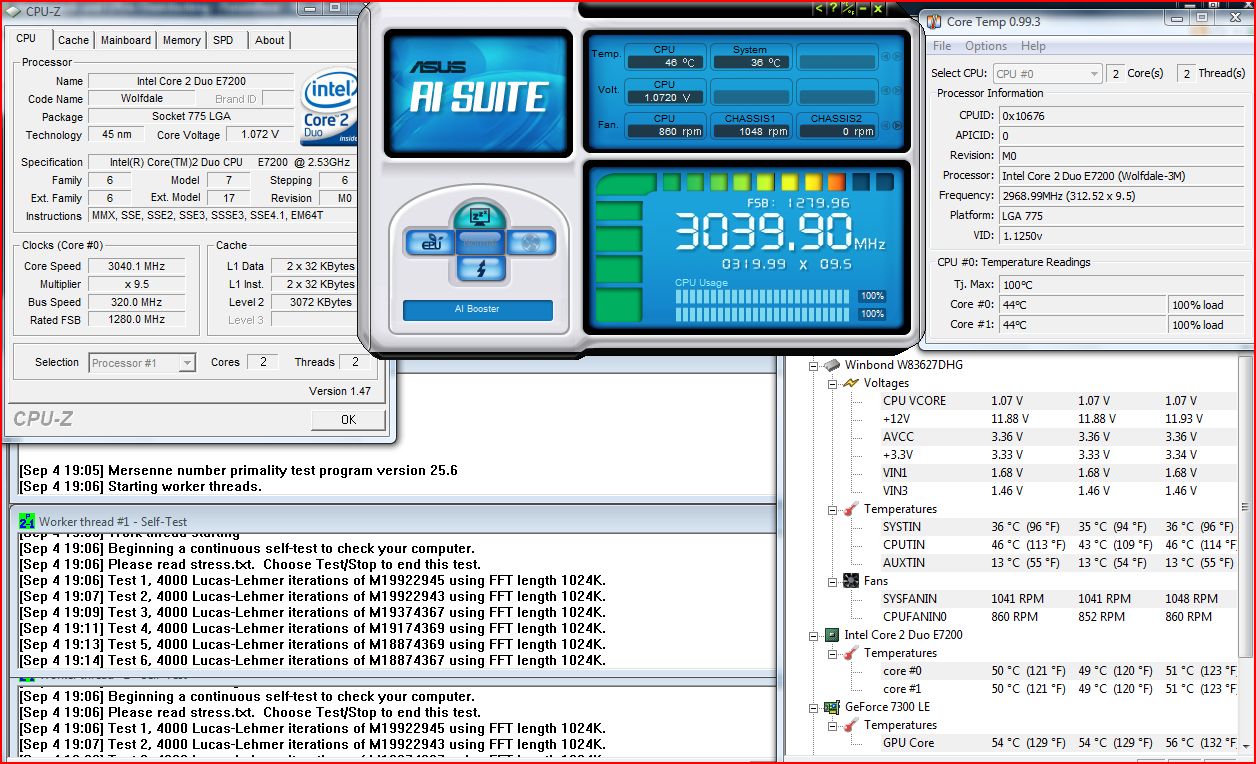
Task: Click the lightning bolt button in AI Suite
Action: point(481,268)
